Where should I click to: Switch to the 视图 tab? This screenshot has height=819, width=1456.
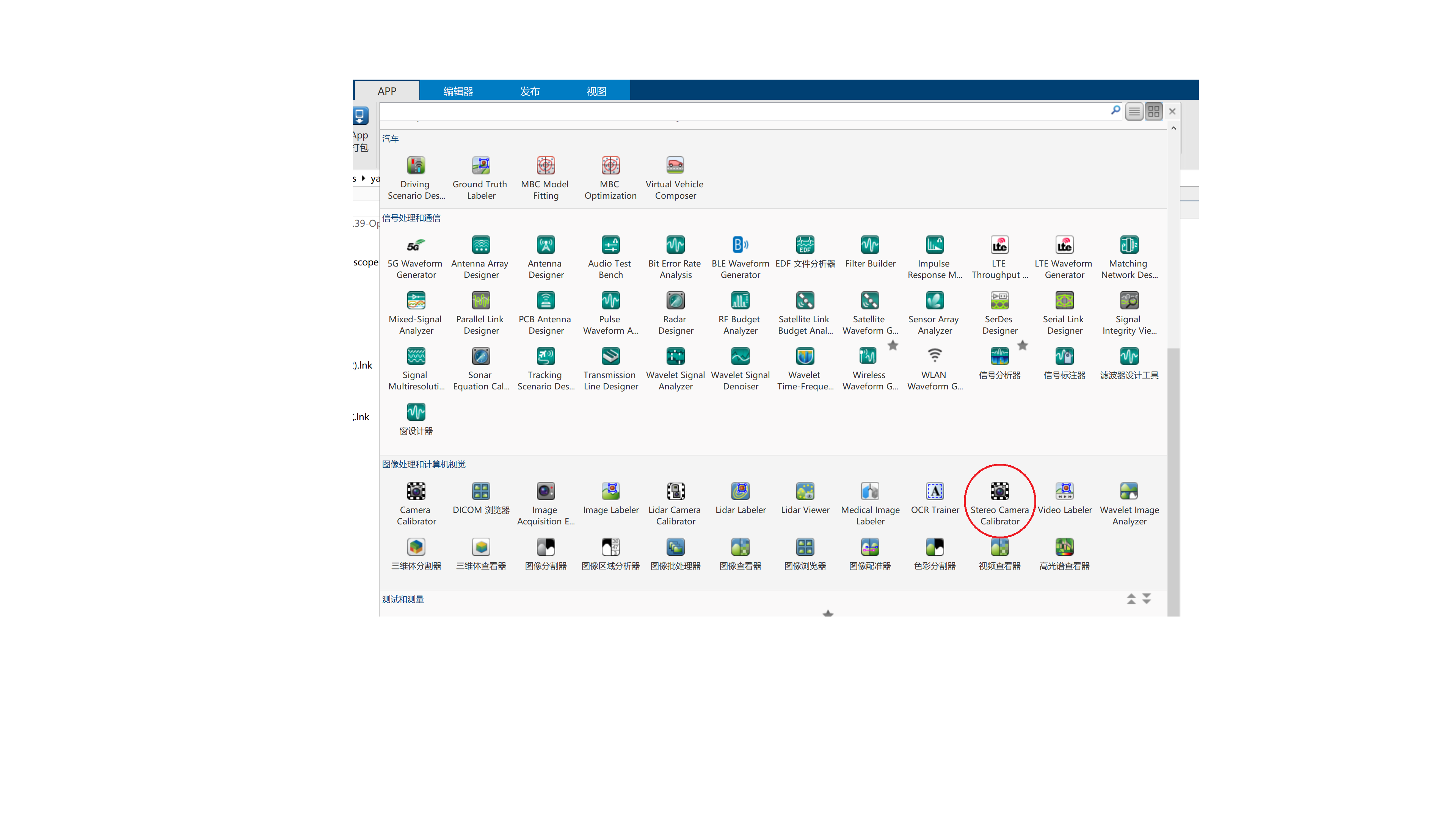596,91
